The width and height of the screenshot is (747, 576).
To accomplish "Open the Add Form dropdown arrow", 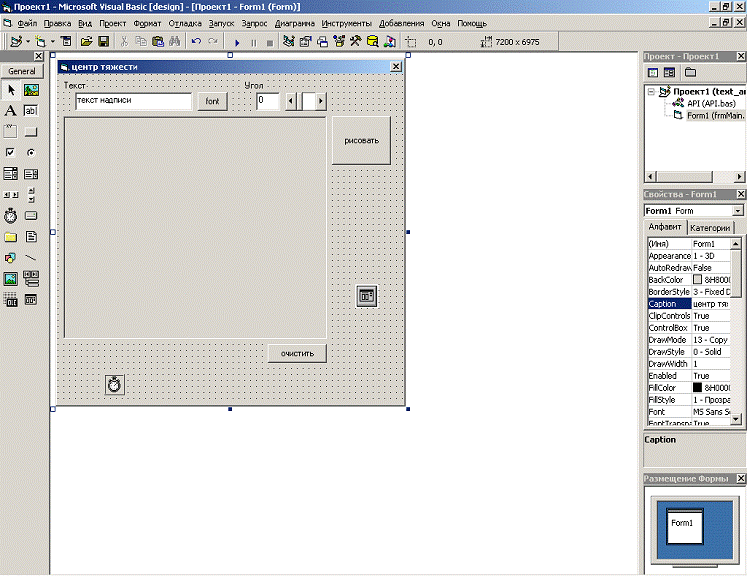I will pos(52,42).
